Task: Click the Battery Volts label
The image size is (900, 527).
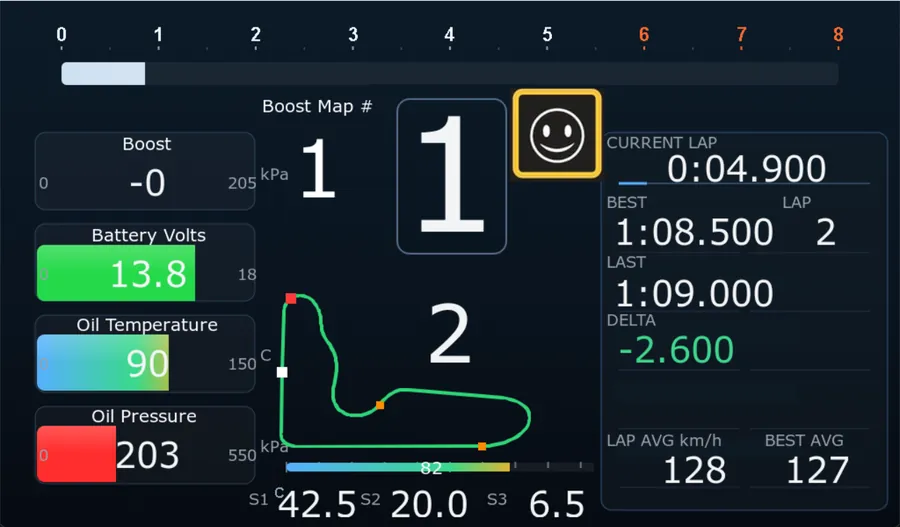Action: pyautogui.click(x=149, y=235)
